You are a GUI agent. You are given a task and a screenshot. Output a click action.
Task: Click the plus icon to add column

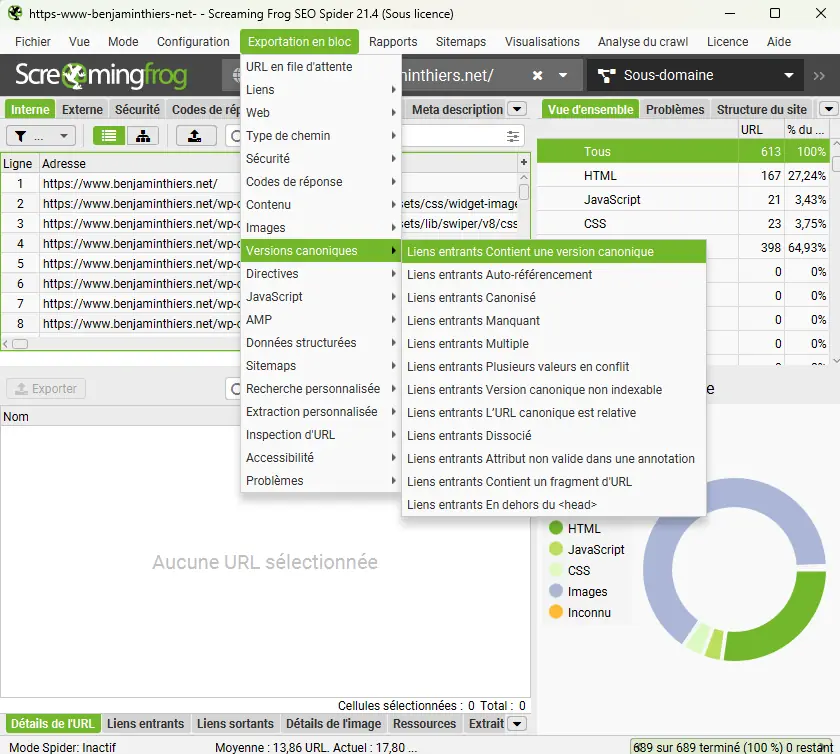523,162
